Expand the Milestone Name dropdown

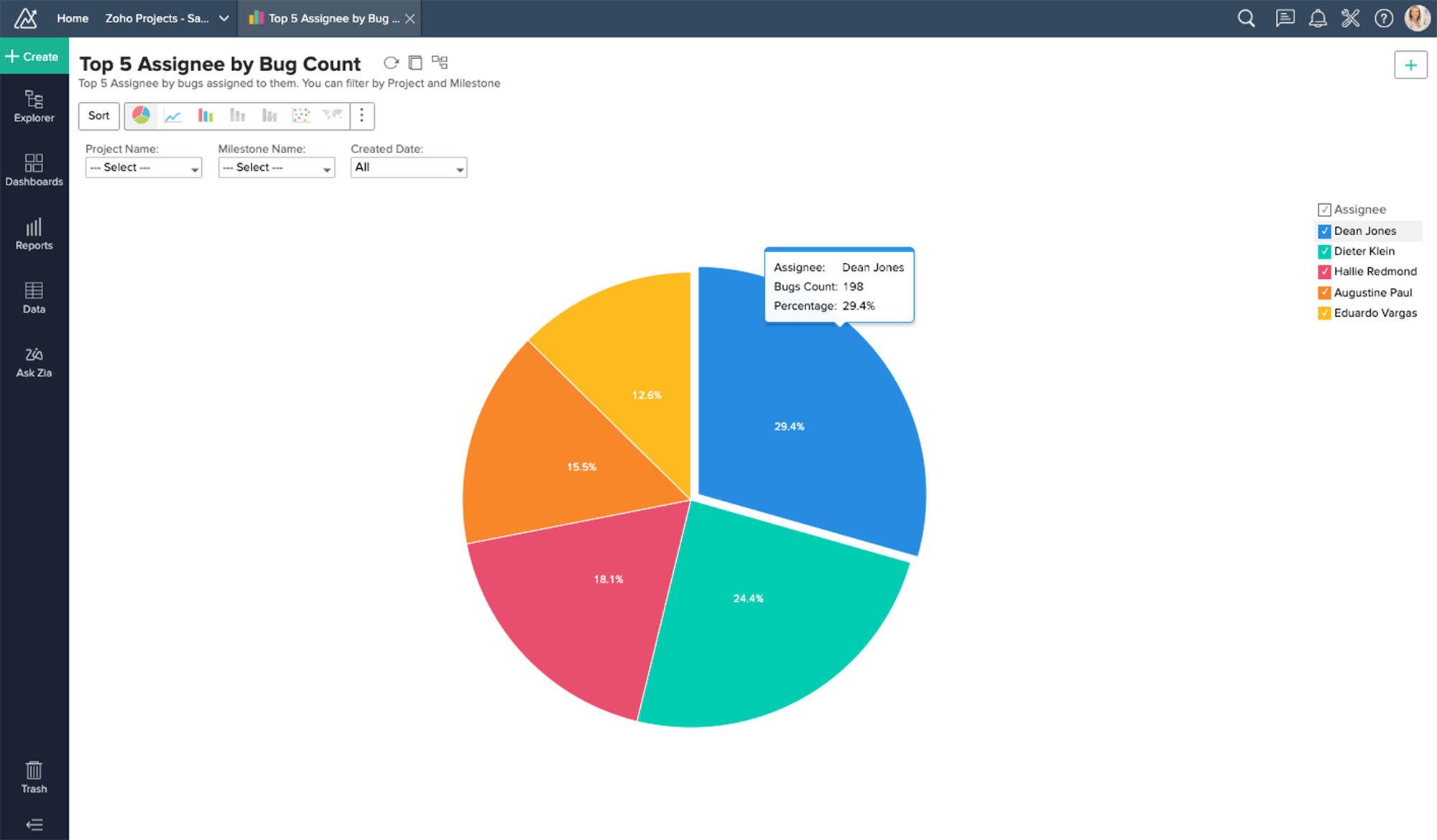click(x=276, y=167)
